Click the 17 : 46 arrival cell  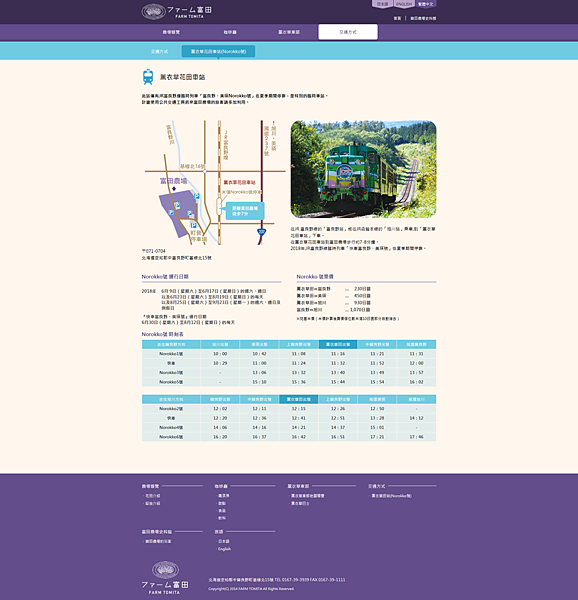click(416, 437)
